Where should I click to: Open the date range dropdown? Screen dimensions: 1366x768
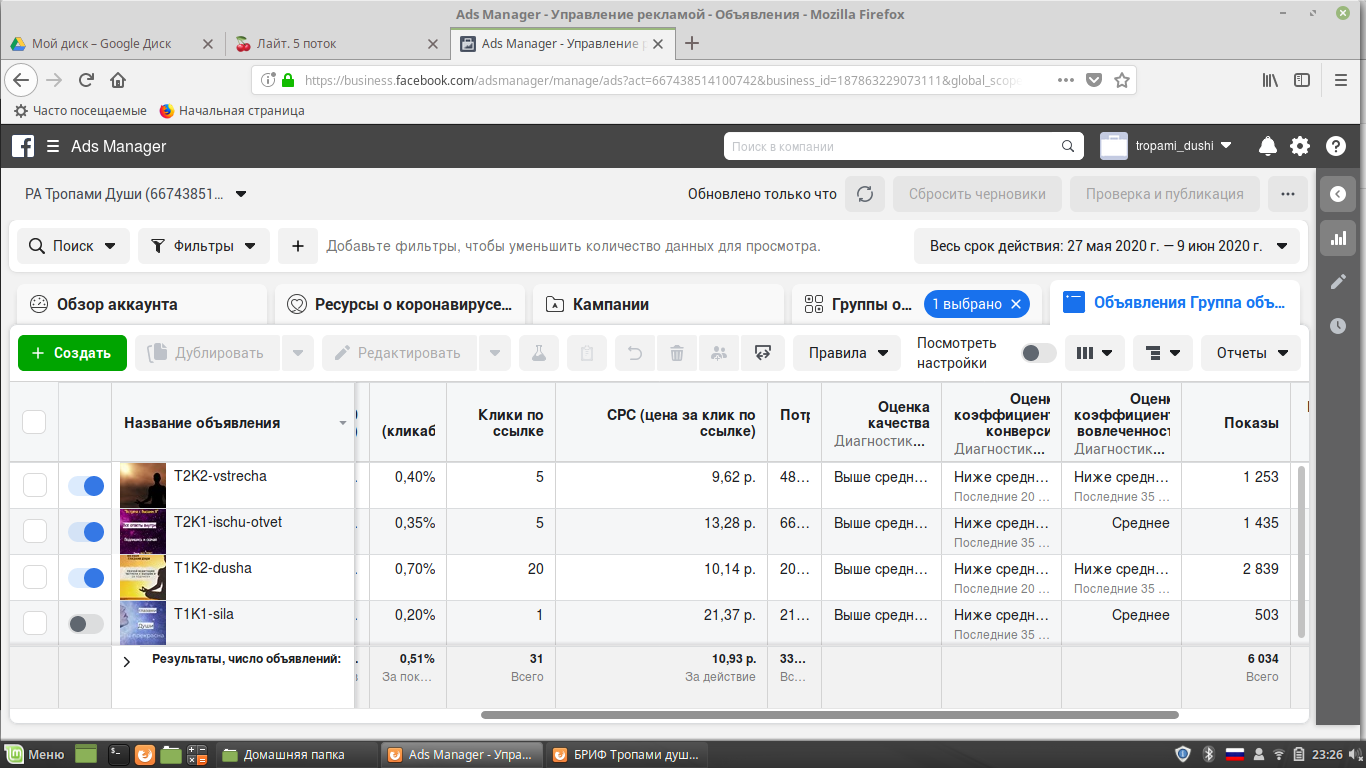point(1107,246)
